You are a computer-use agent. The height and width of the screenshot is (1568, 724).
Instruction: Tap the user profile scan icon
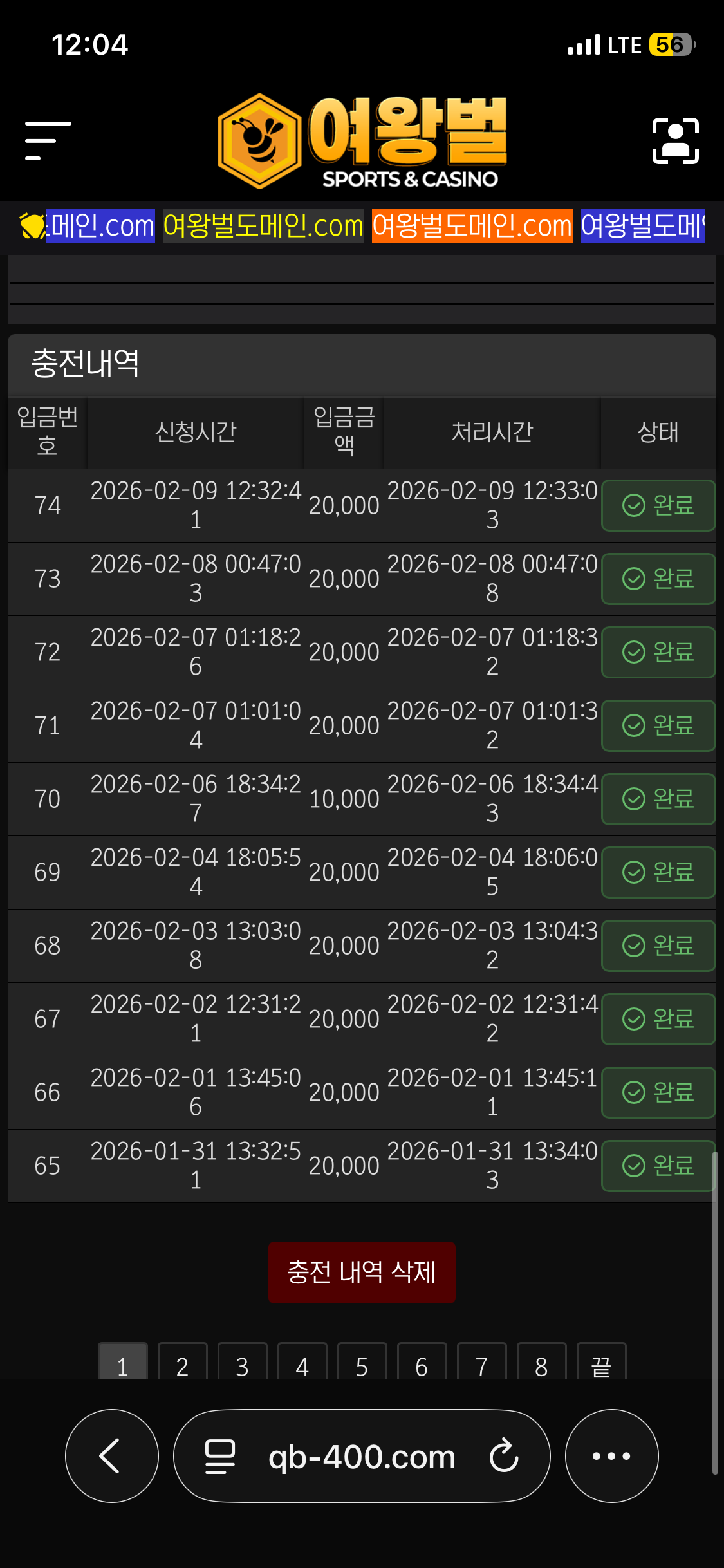coord(675,141)
